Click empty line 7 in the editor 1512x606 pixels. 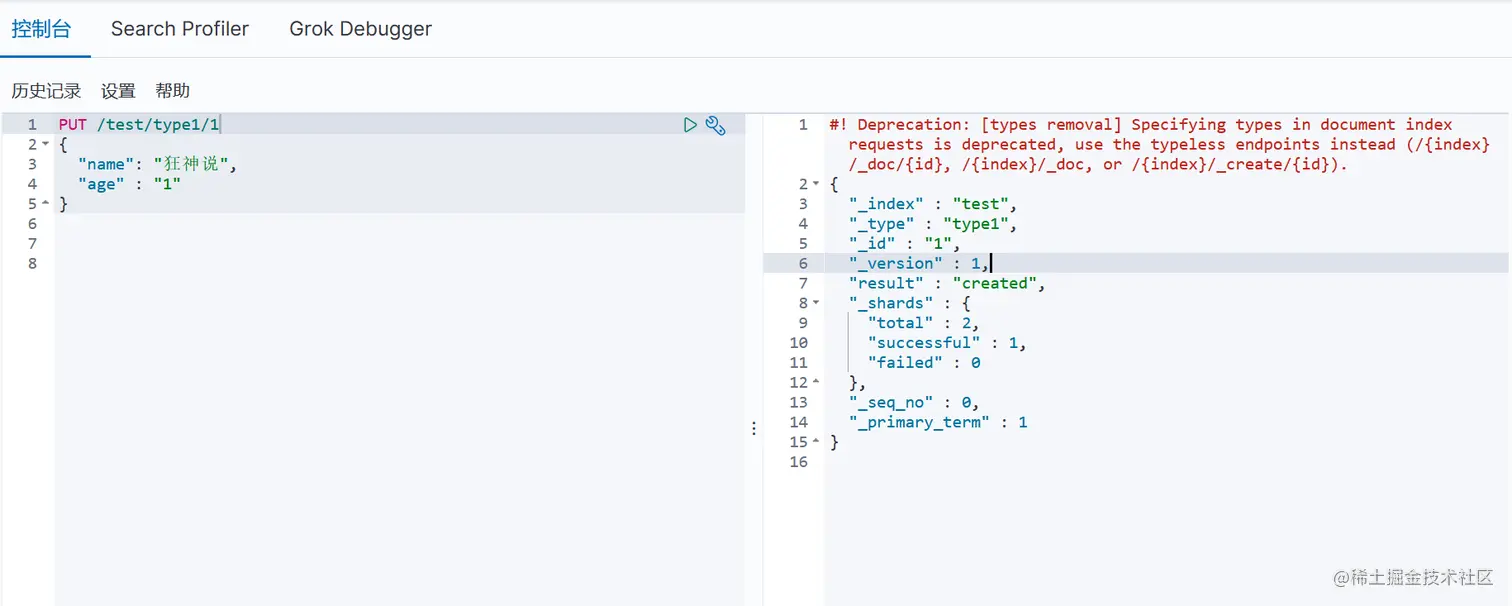pos(300,244)
